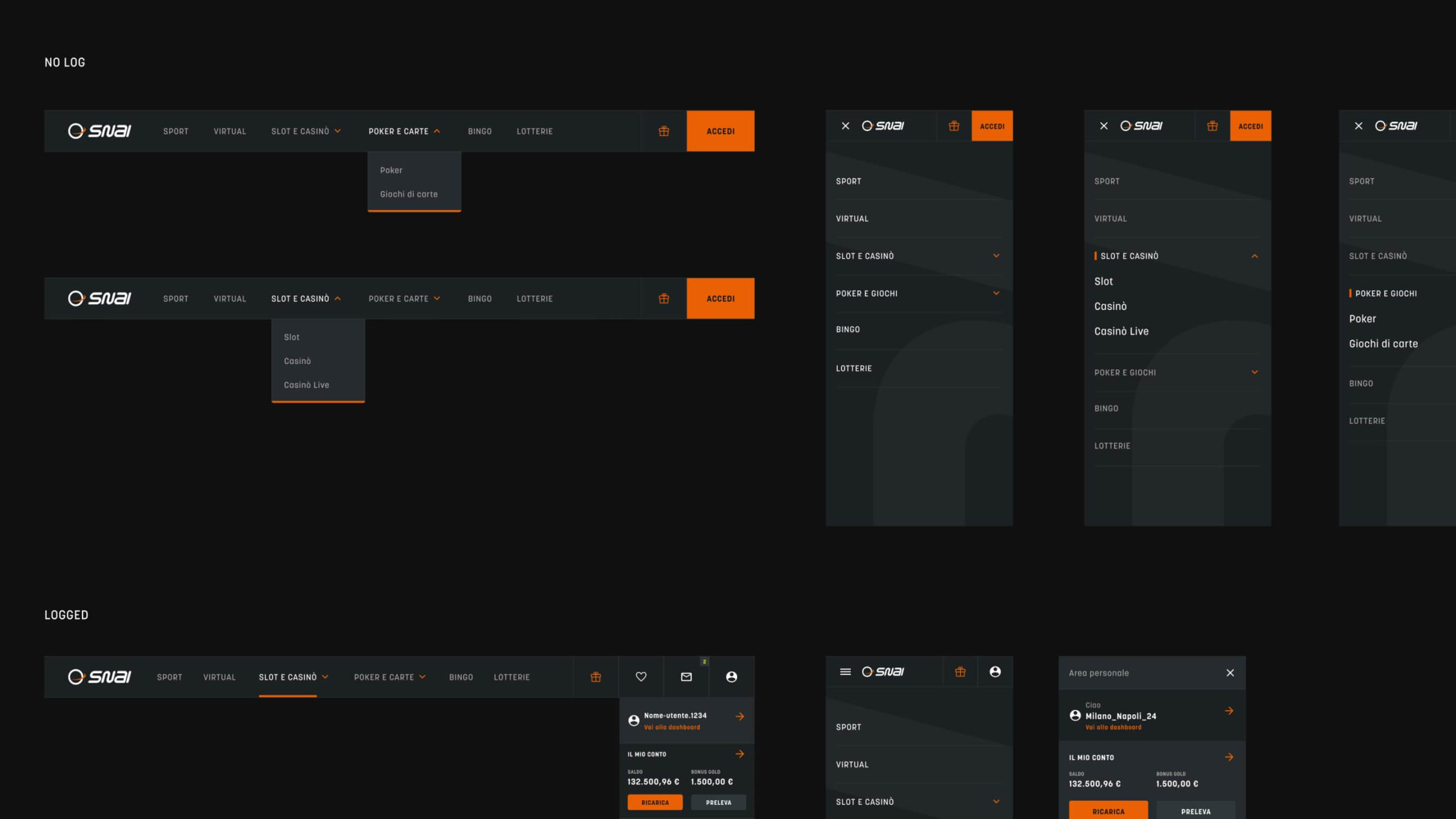Open the hamburger menu in logged mobile header
The height and width of the screenshot is (819, 1456).
[845, 672]
